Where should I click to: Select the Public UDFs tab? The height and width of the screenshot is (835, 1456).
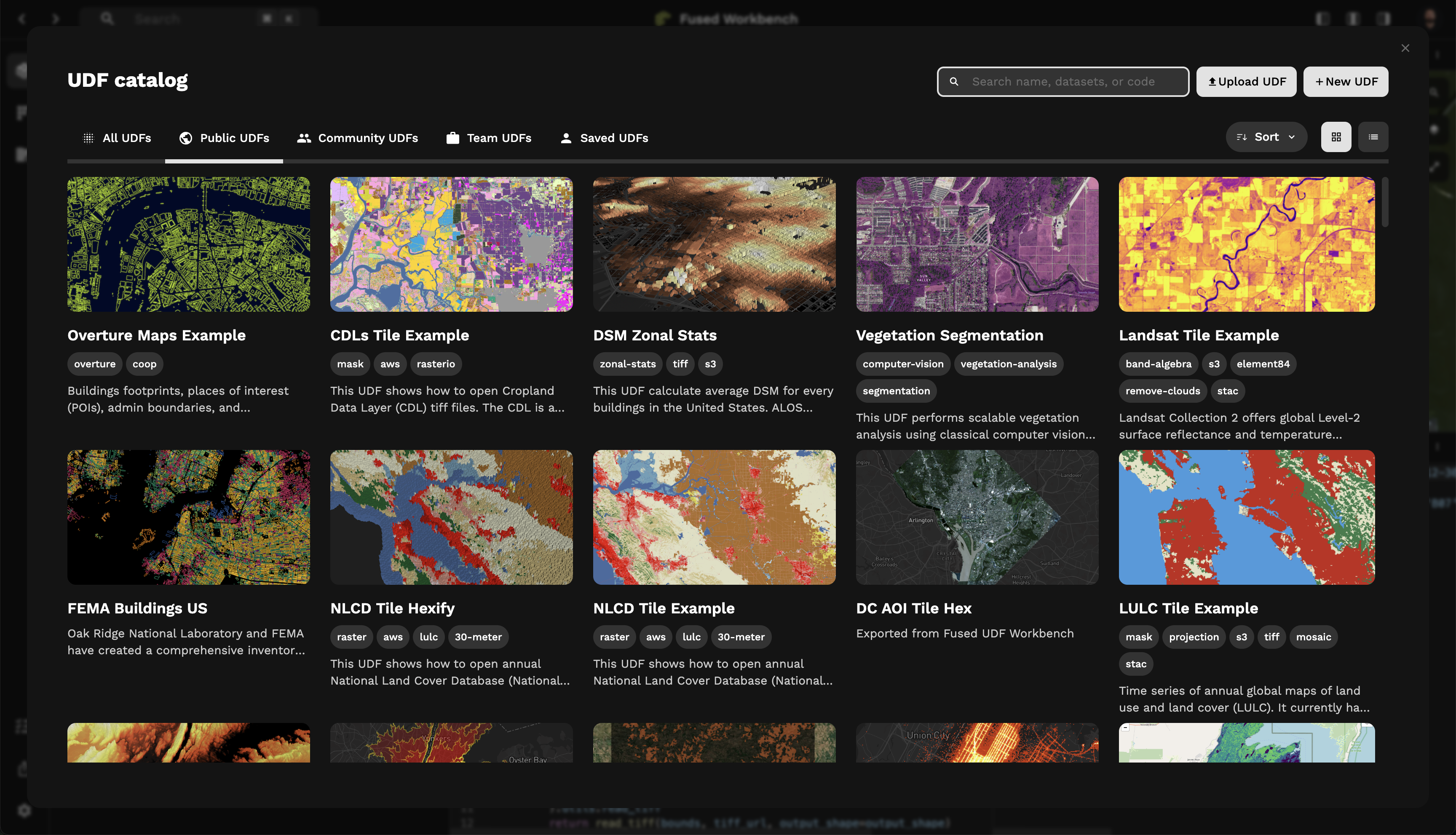point(224,138)
